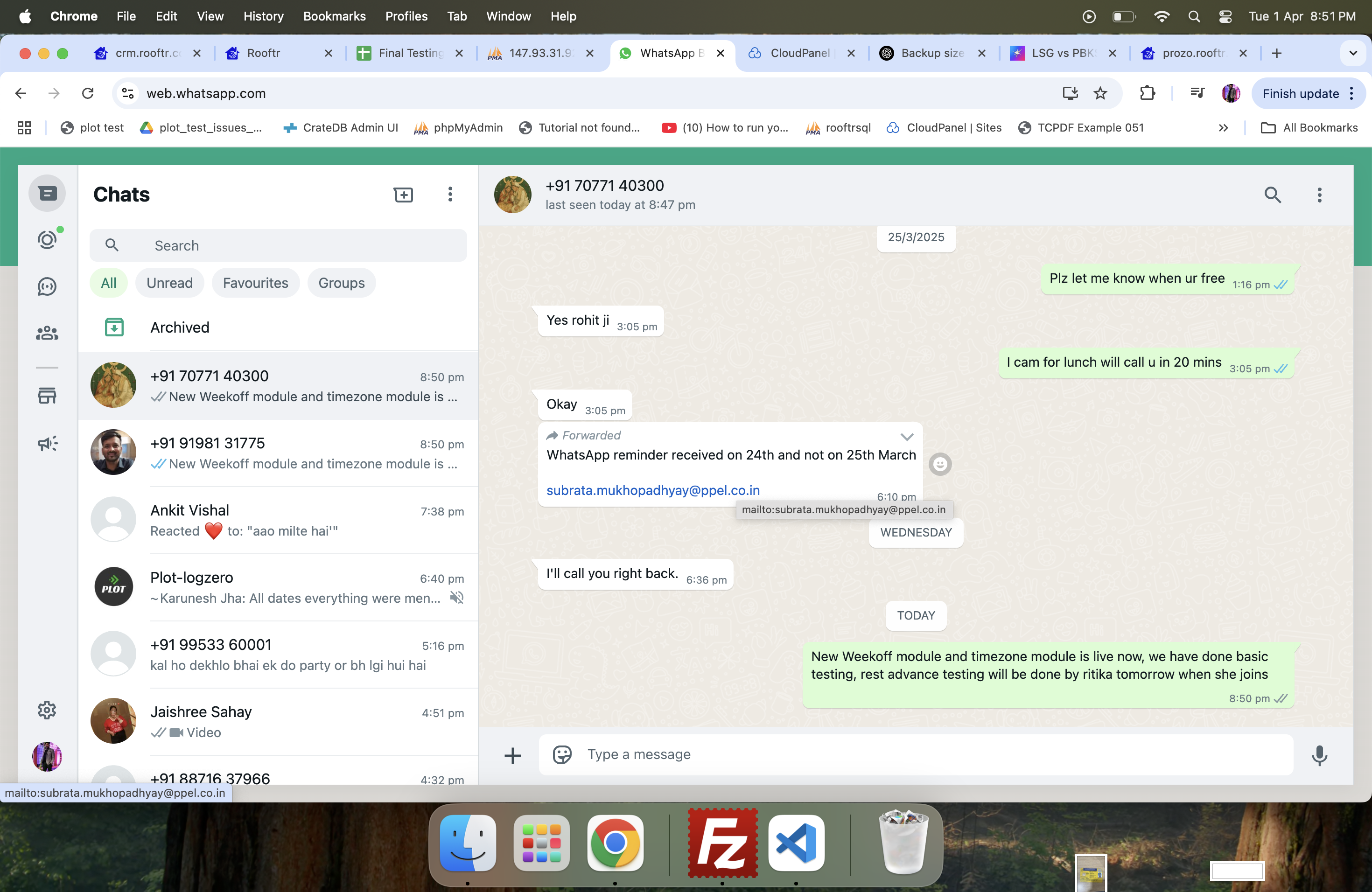Image resolution: width=1372 pixels, height=892 pixels.
Task: Select the Groups chat filter
Action: pyautogui.click(x=341, y=283)
